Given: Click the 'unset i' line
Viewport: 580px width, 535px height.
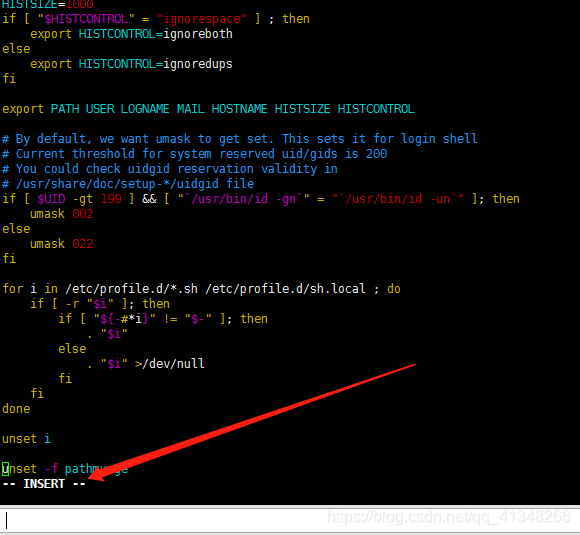Looking at the screenshot, I should point(26,439).
